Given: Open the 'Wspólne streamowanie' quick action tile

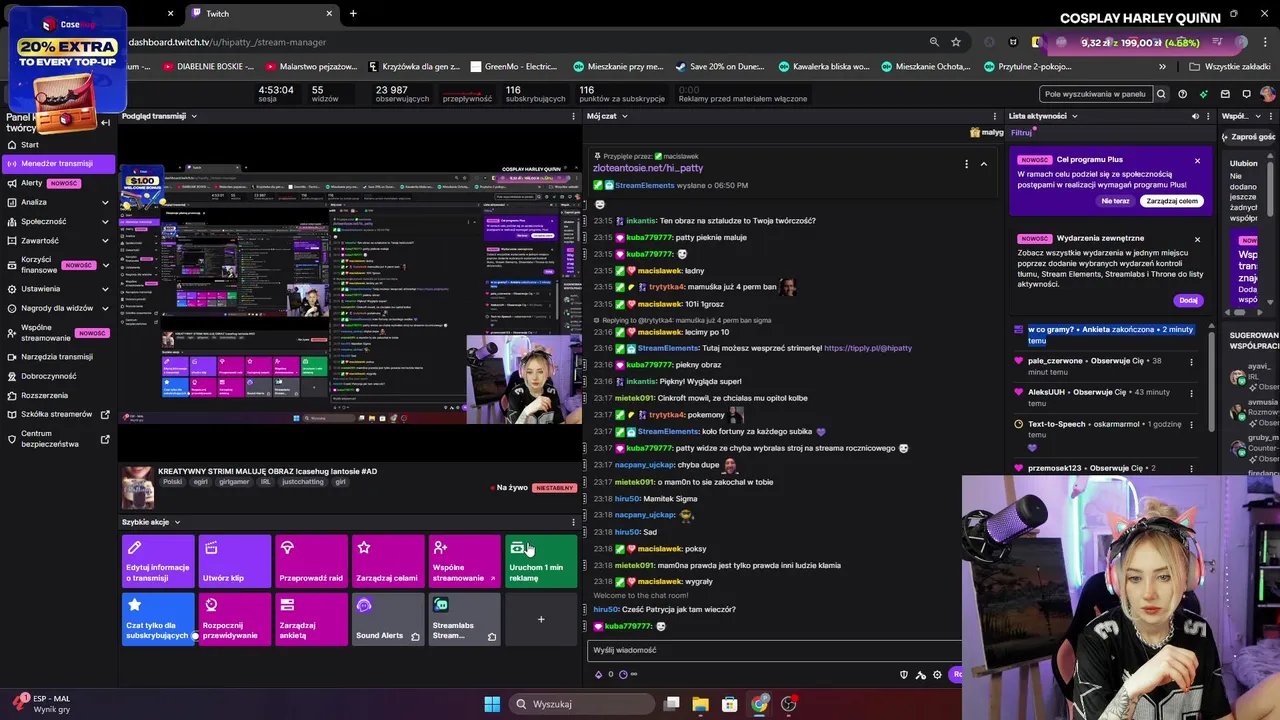Looking at the screenshot, I should pos(464,561).
